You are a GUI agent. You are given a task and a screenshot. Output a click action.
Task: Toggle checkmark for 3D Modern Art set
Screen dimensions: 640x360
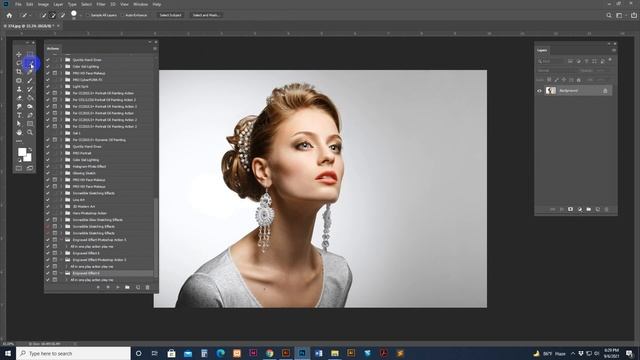48,207
